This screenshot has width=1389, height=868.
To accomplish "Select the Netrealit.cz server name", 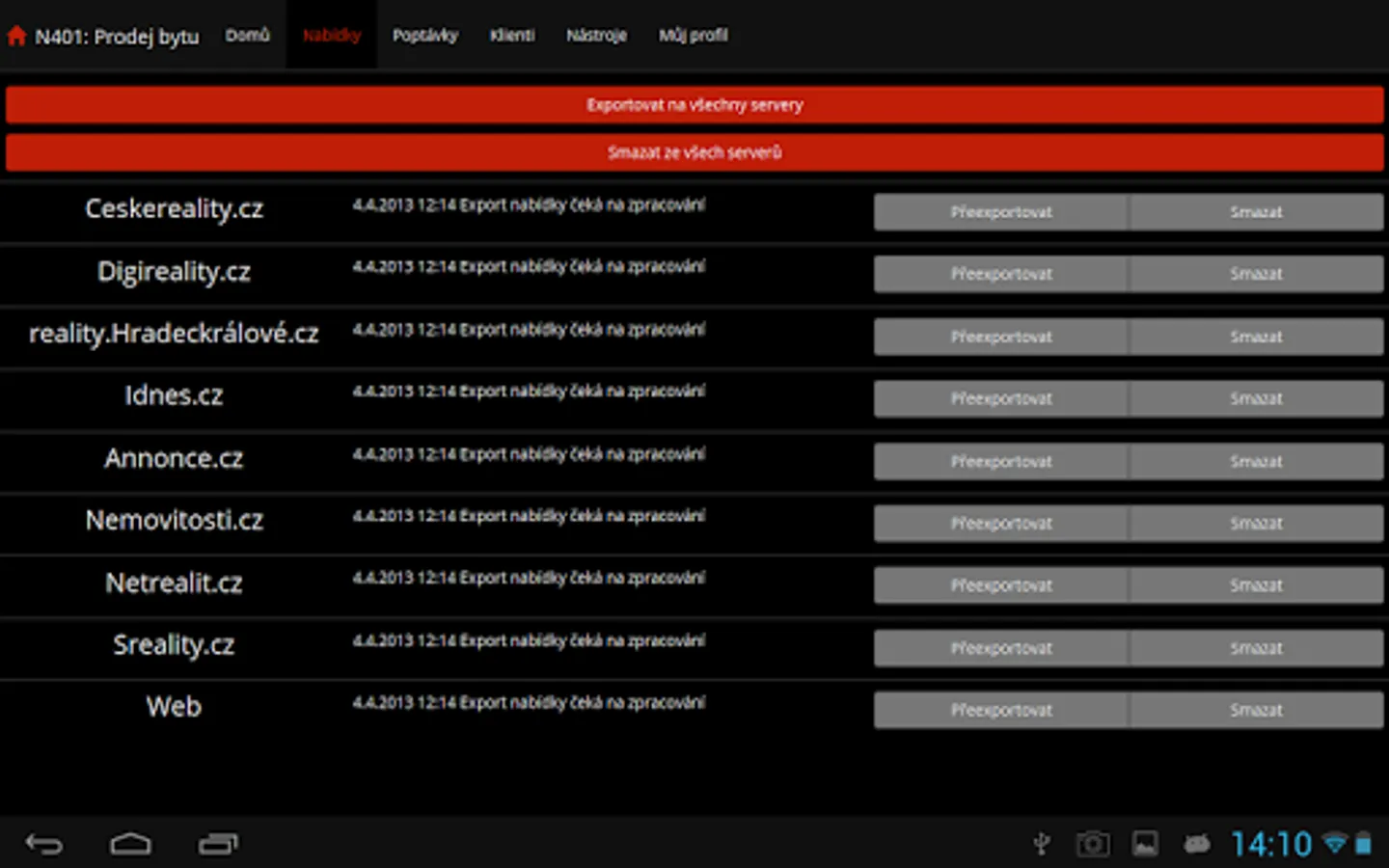I will pyautogui.click(x=174, y=583).
